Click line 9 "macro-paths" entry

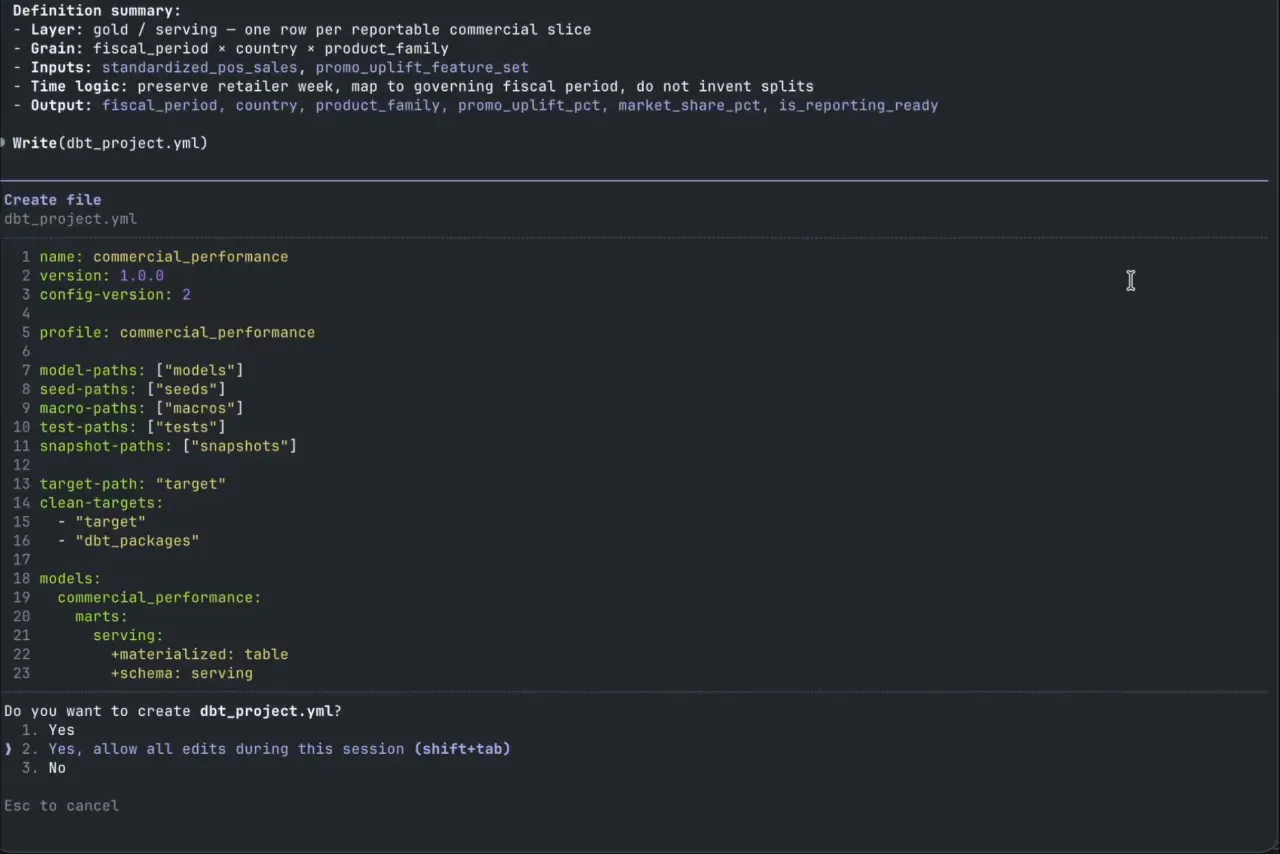tap(142, 408)
